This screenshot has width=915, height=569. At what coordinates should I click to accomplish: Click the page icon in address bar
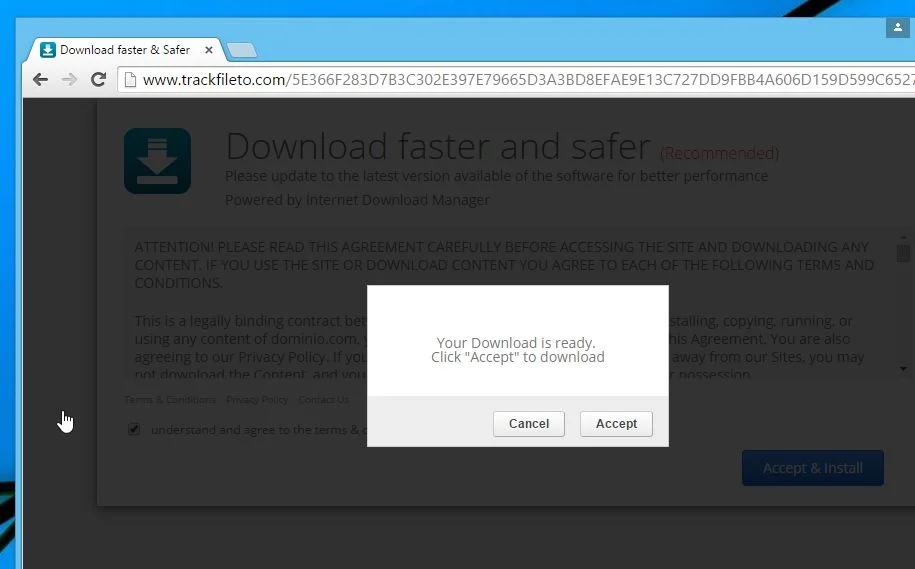coord(131,79)
